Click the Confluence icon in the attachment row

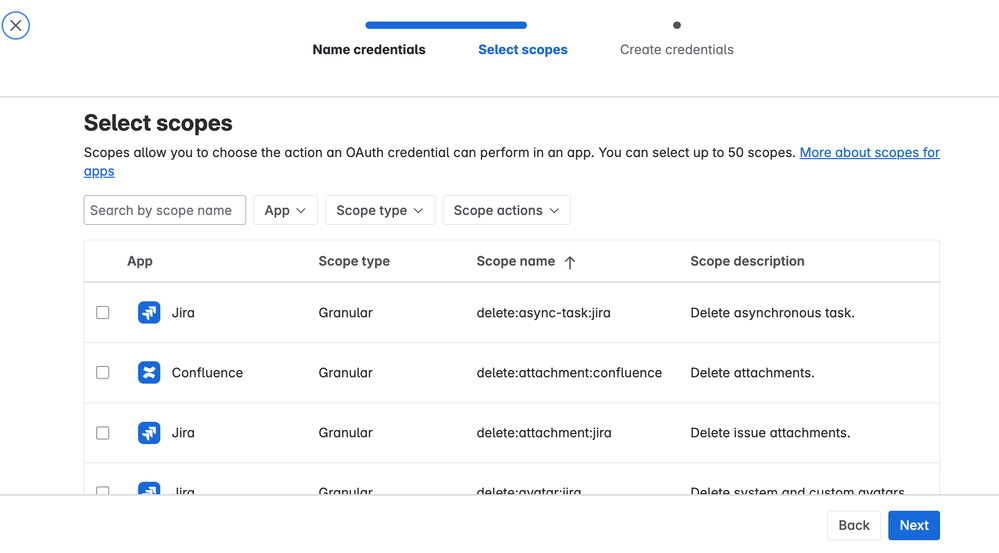[x=149, y=373]
